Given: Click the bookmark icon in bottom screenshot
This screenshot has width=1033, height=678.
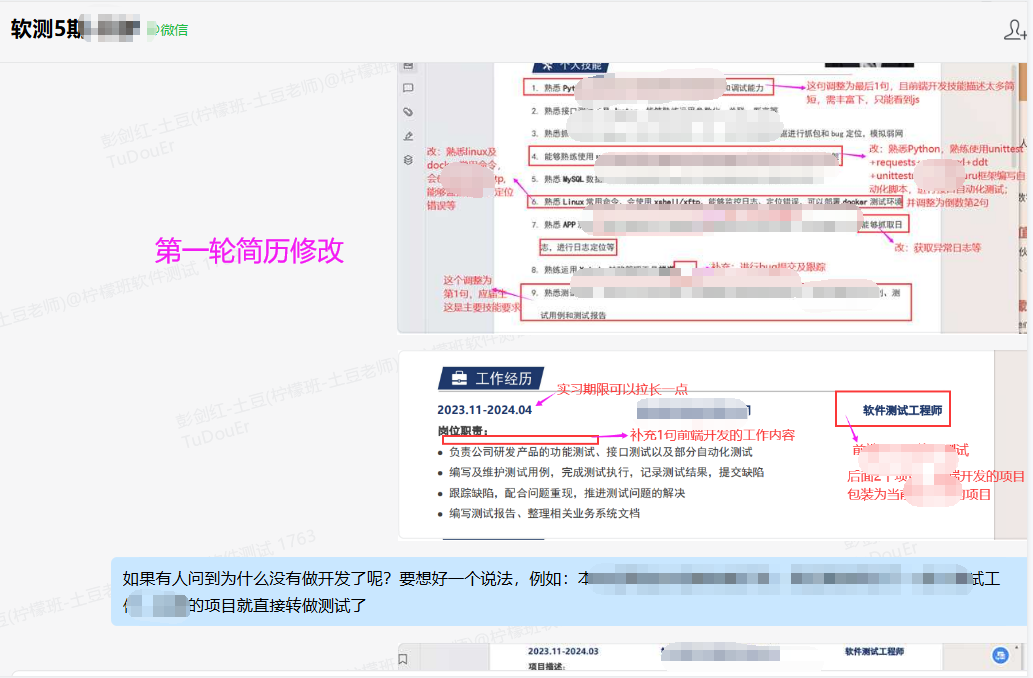Looking at the screenshot, I should pos(403,659).
